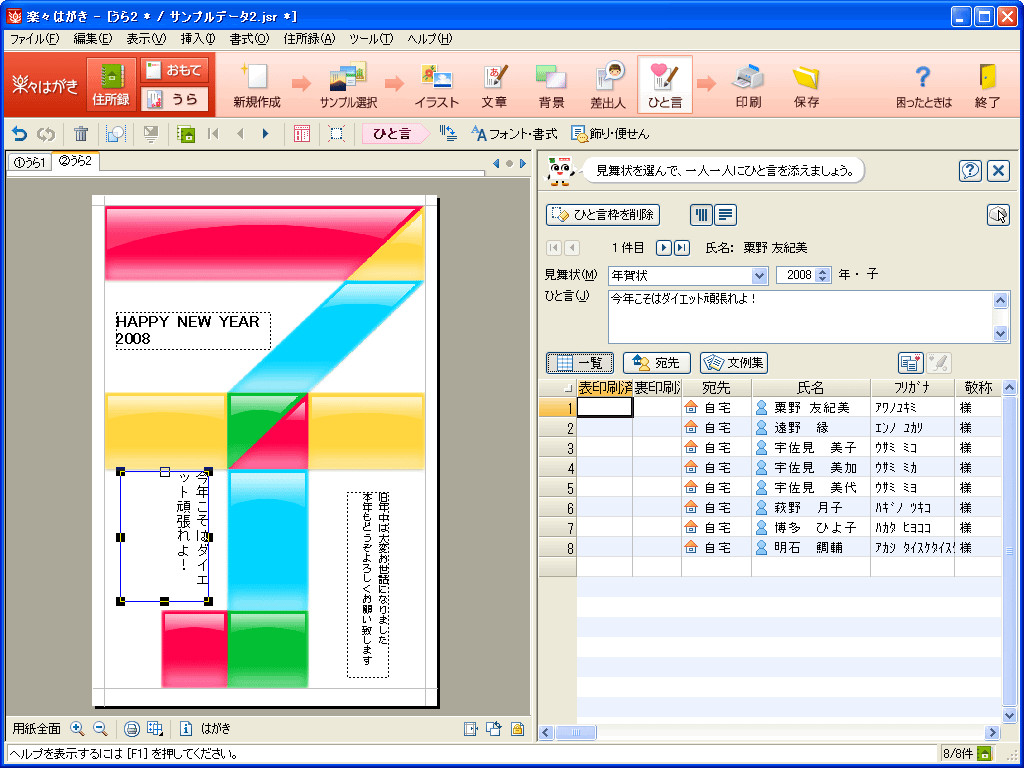This screenshot has height=768, width=1024.
Task: Open the 住所録 address book button
Action: point(111,85)
